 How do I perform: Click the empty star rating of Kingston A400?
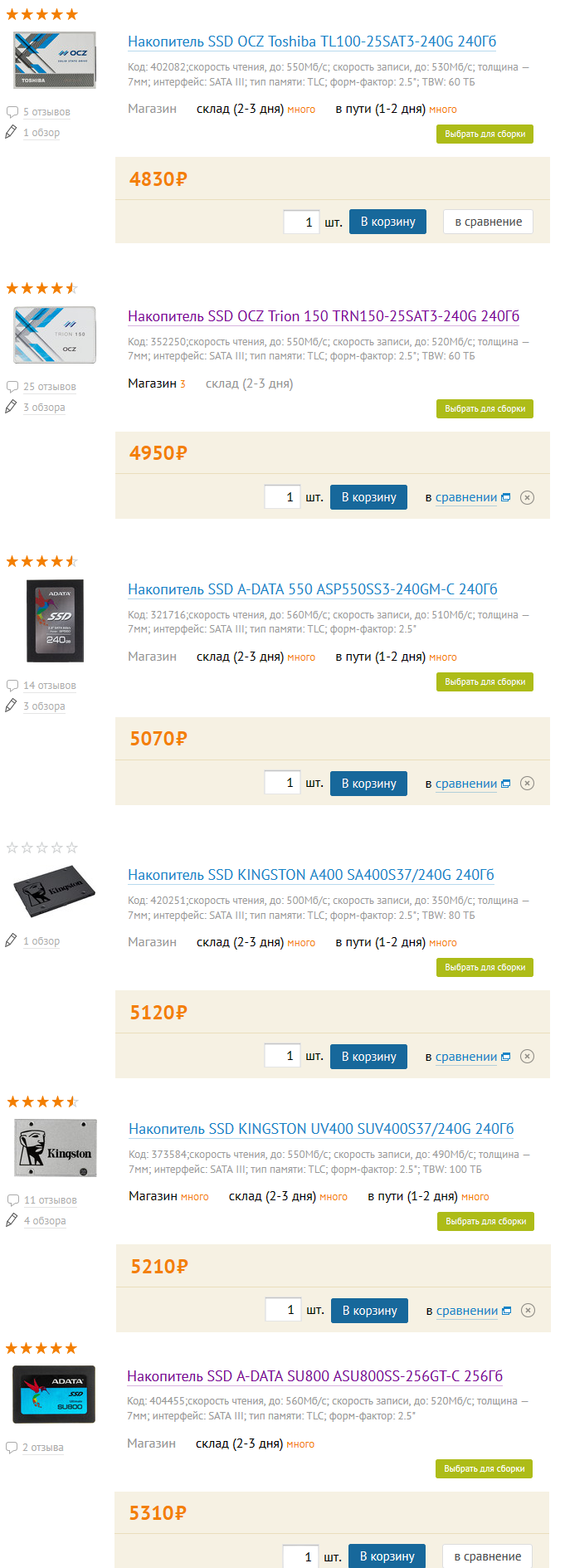click(41, 848)
